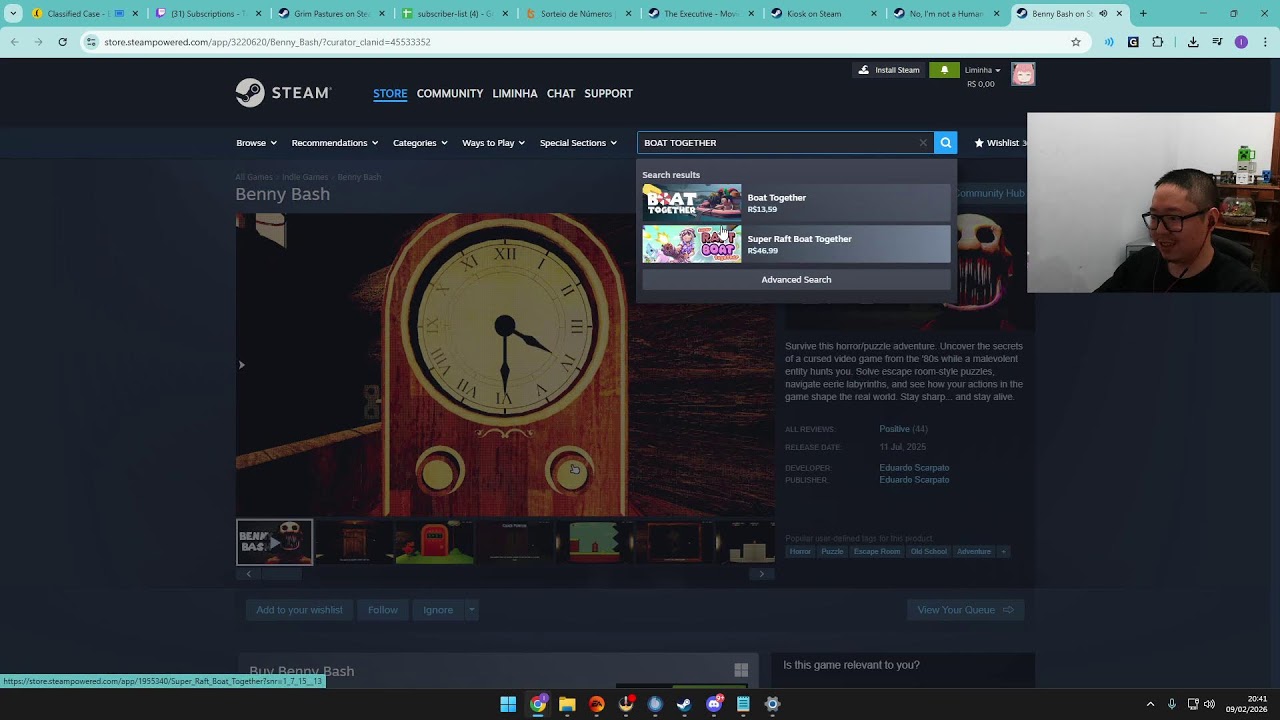The width and height of the screenshot is (1280, 720).
Task: Open the Chrome downloads icon
Action: click(x=1193, y=42)
